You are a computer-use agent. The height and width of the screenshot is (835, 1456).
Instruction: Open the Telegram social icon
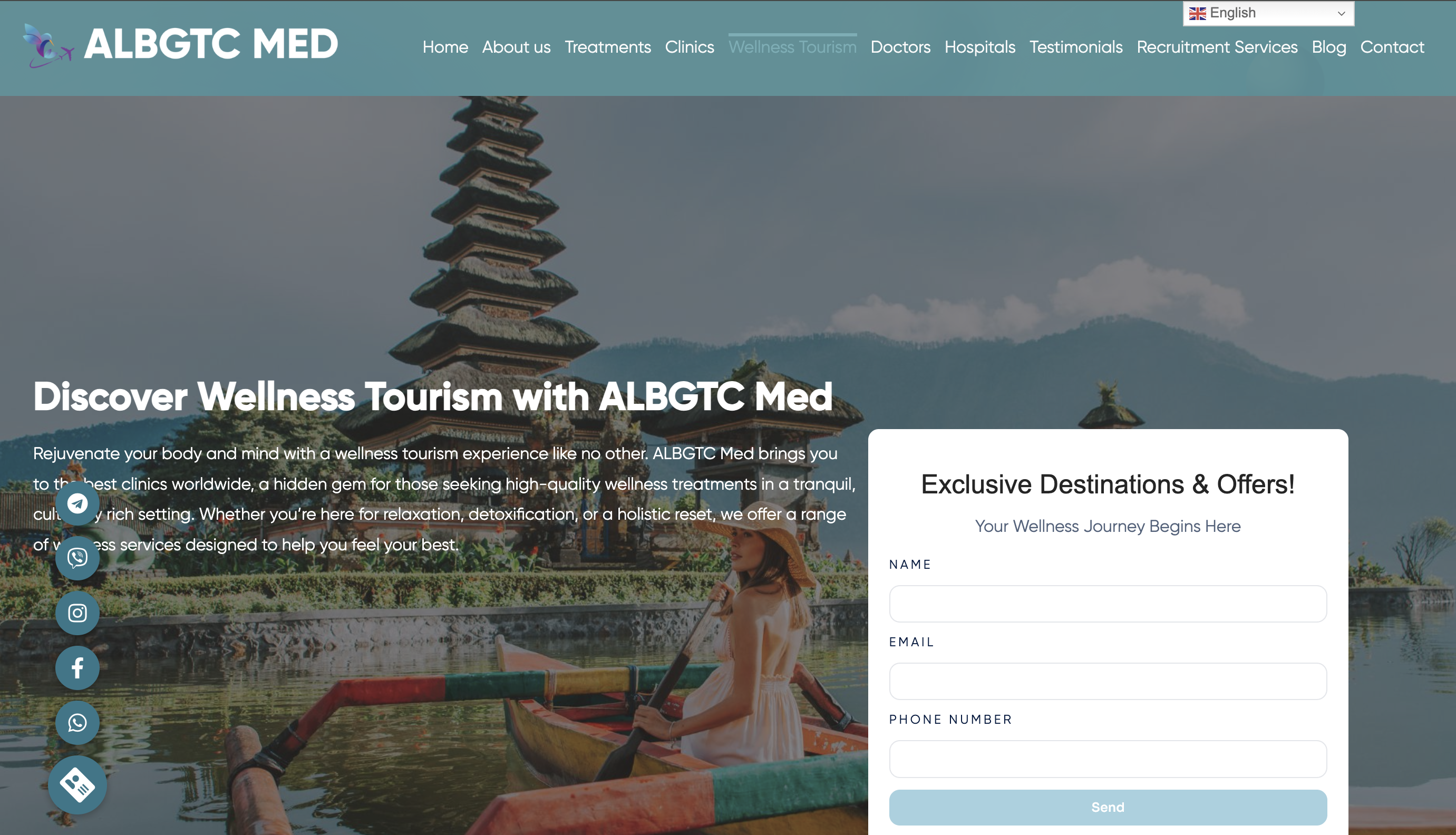pyautogui.click(x=77, y=503)
